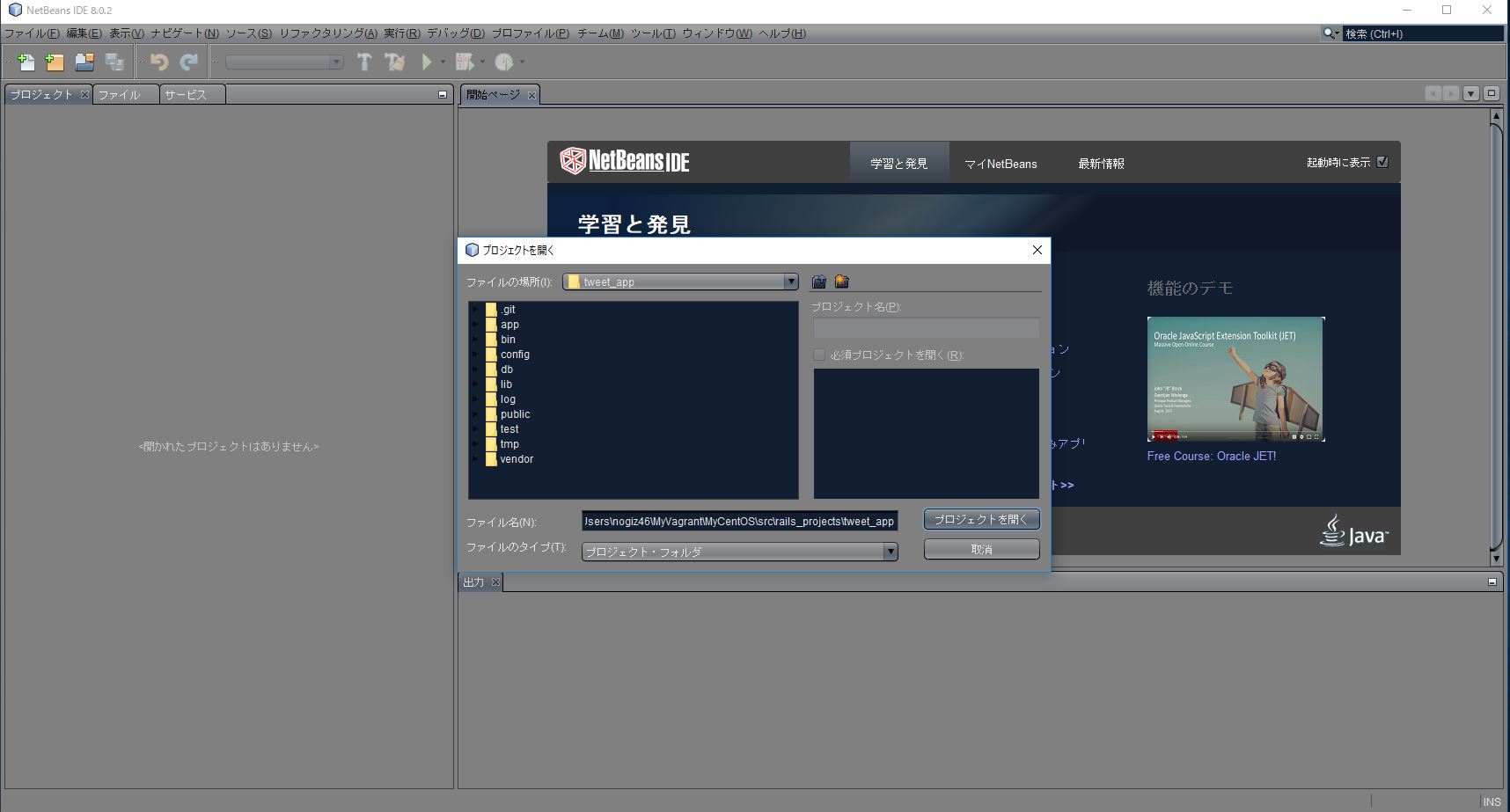1510x812 pixels.
Task: Click the Up One Level folder icon
Action: click(818, 282)
